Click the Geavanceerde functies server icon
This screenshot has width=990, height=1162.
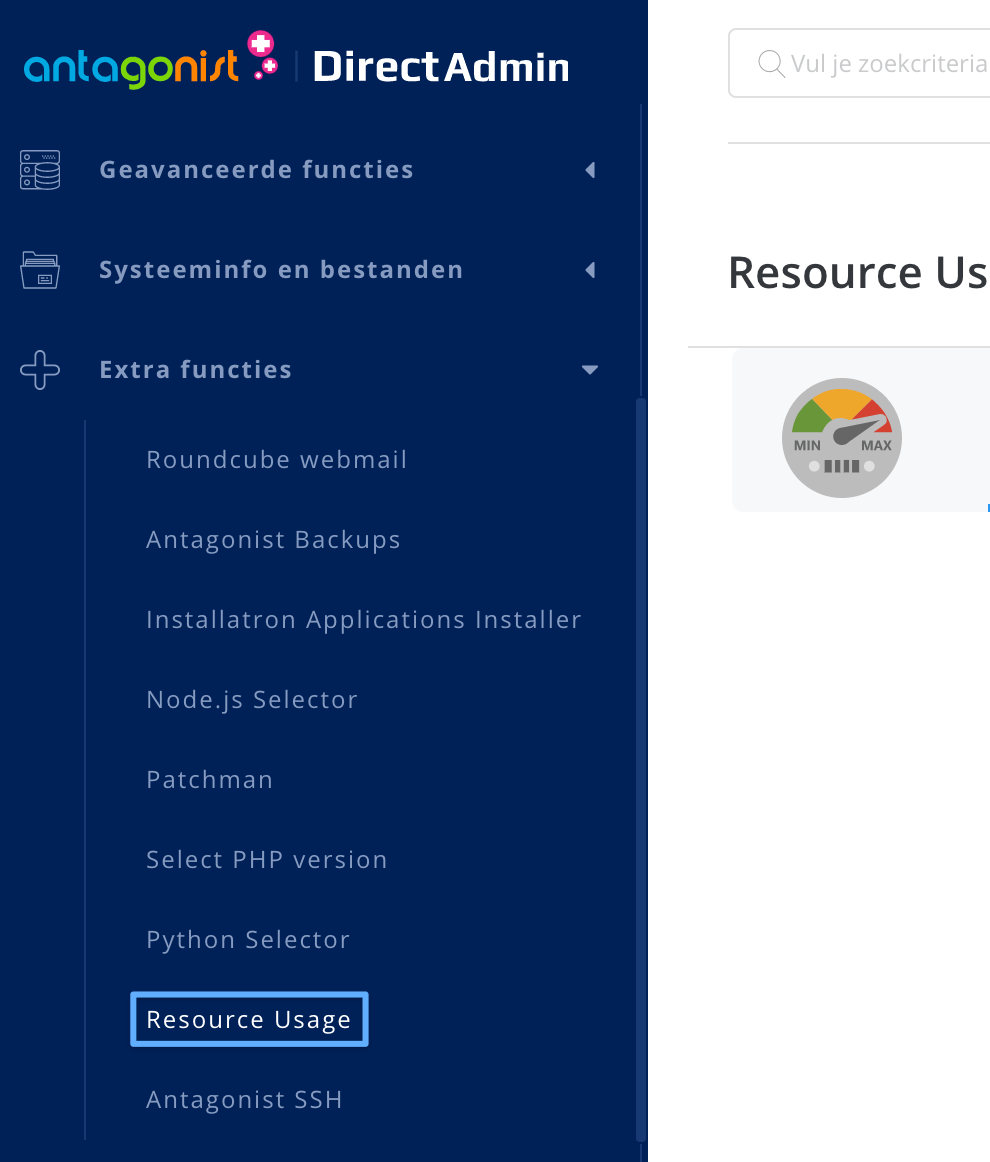click(40, 170)
